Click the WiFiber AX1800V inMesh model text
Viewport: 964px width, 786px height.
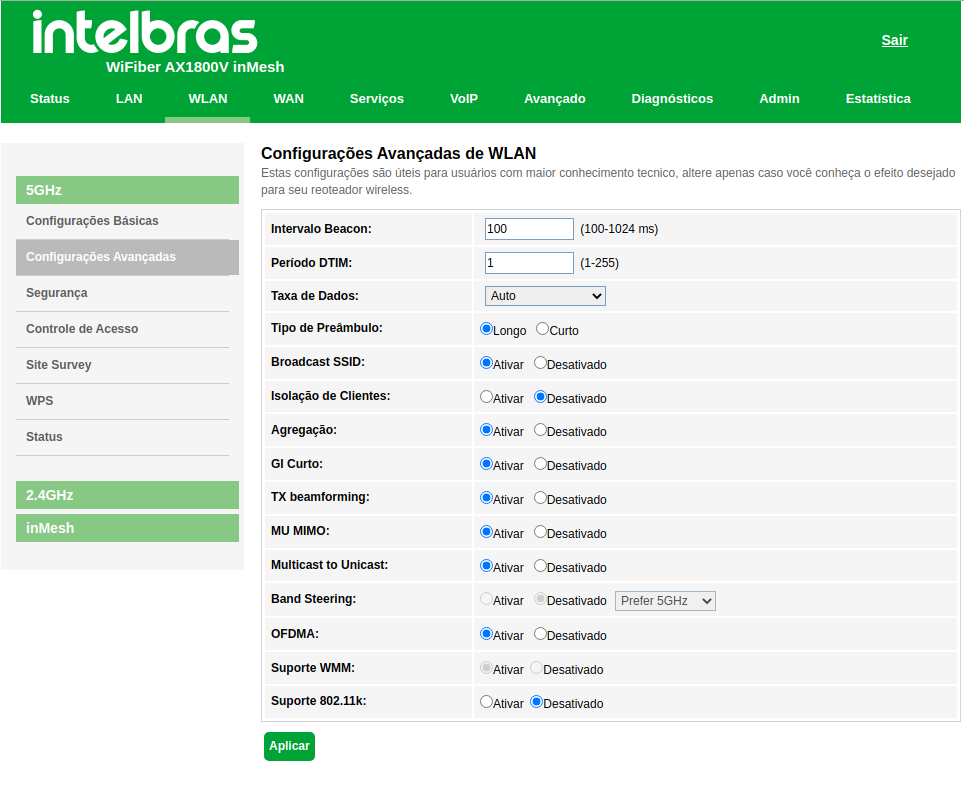click(195, 67)
